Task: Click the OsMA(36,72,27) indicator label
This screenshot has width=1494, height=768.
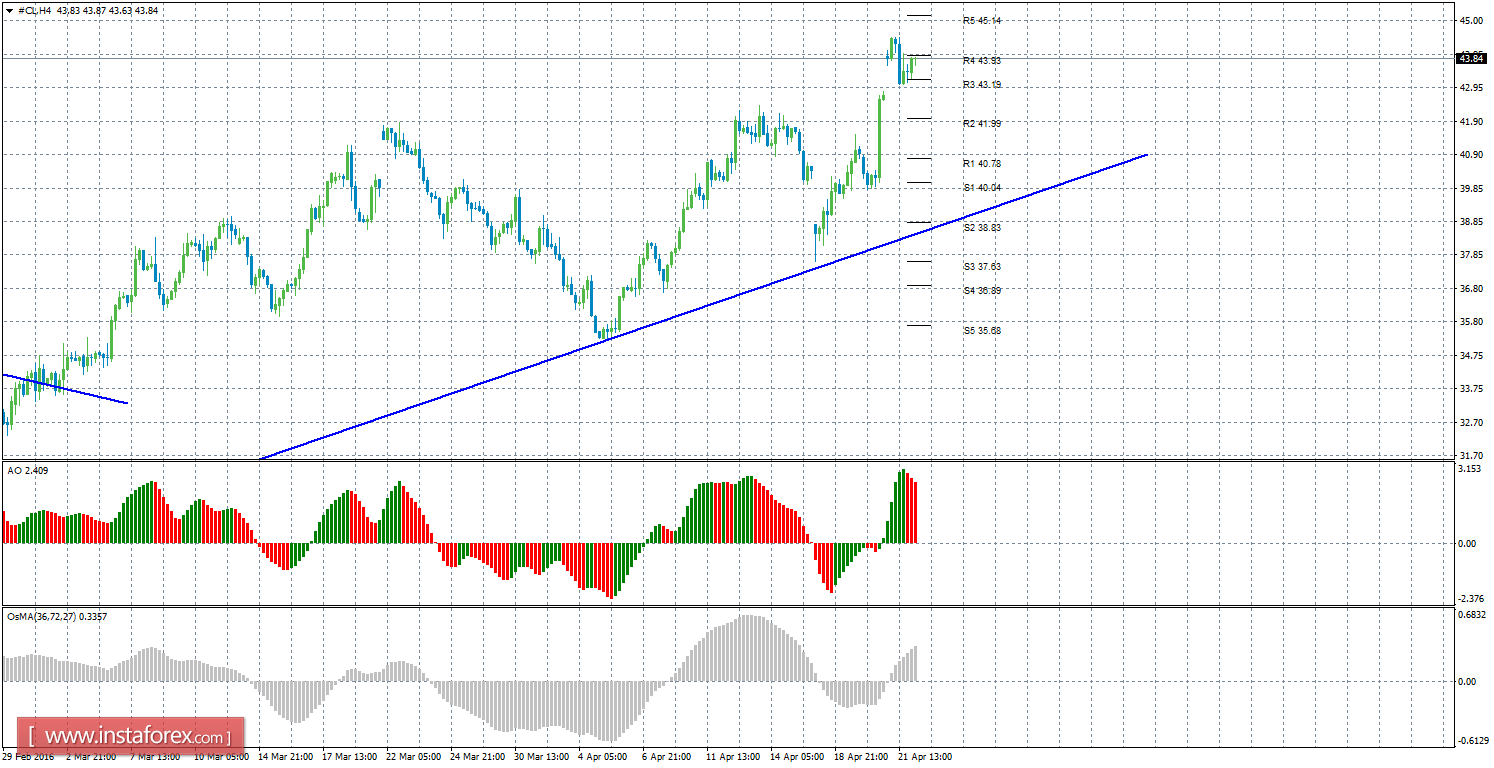Action: (56, 616)
